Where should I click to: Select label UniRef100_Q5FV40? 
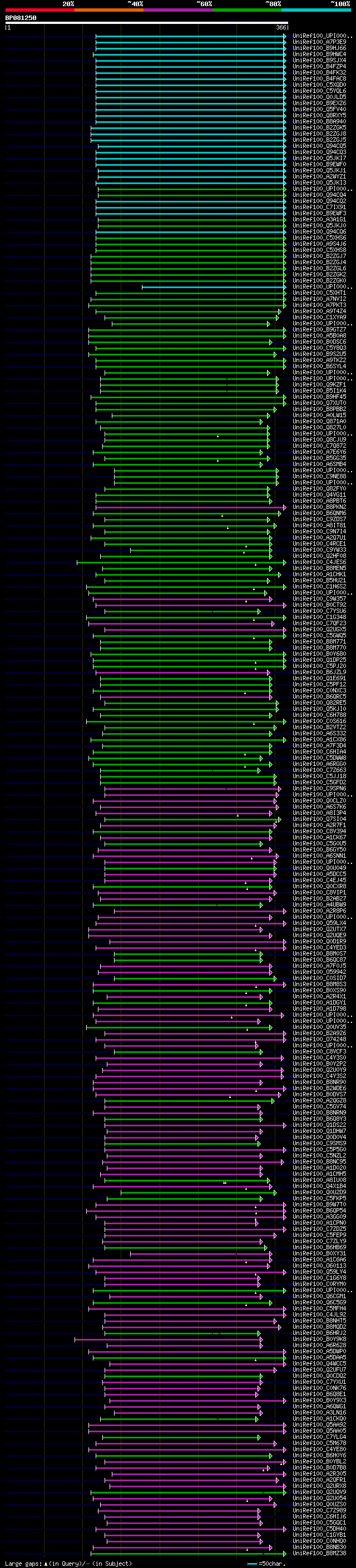point(319,109)
